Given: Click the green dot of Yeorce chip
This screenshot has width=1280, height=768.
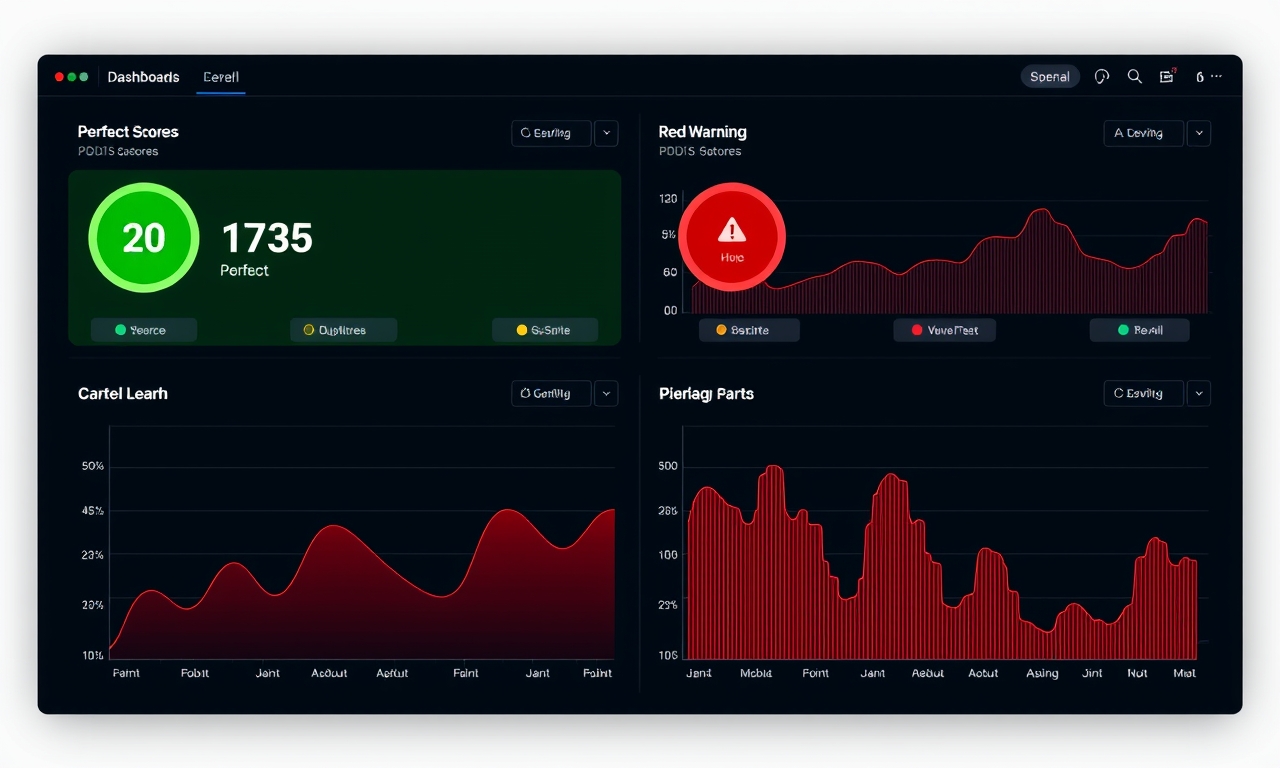Looking at the screenshot, I should [120, 330].
